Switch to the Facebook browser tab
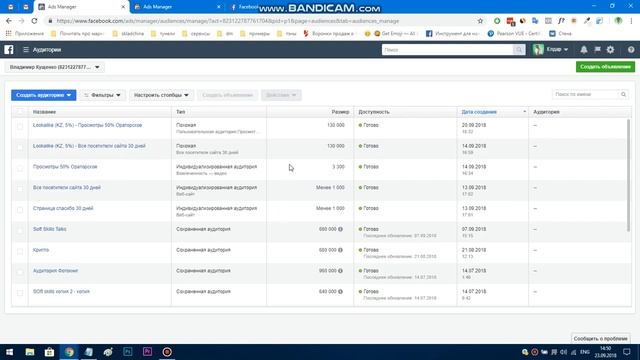The width and height of the screenshot is (640, 360). (x=245, y=7)
